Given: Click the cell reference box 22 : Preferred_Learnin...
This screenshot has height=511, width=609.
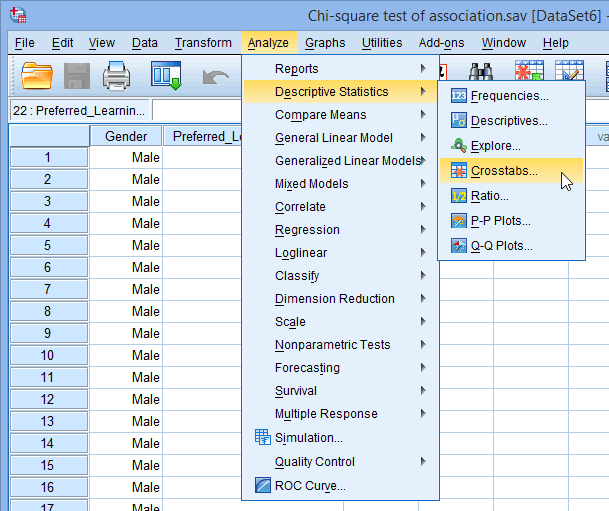Looking at the screenshot, I should tap(79, 111).
